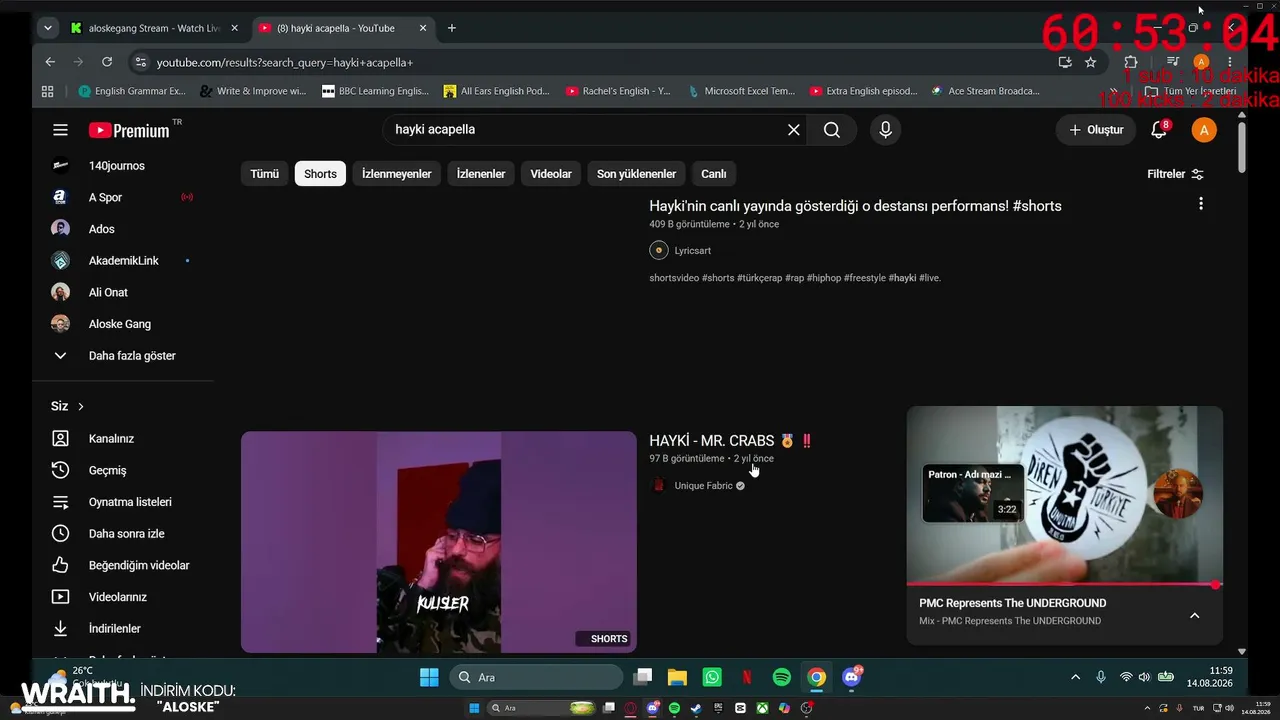Open the Lyricsart channel avatar
The image size is (1280, 720).
[x=659, y=250]
